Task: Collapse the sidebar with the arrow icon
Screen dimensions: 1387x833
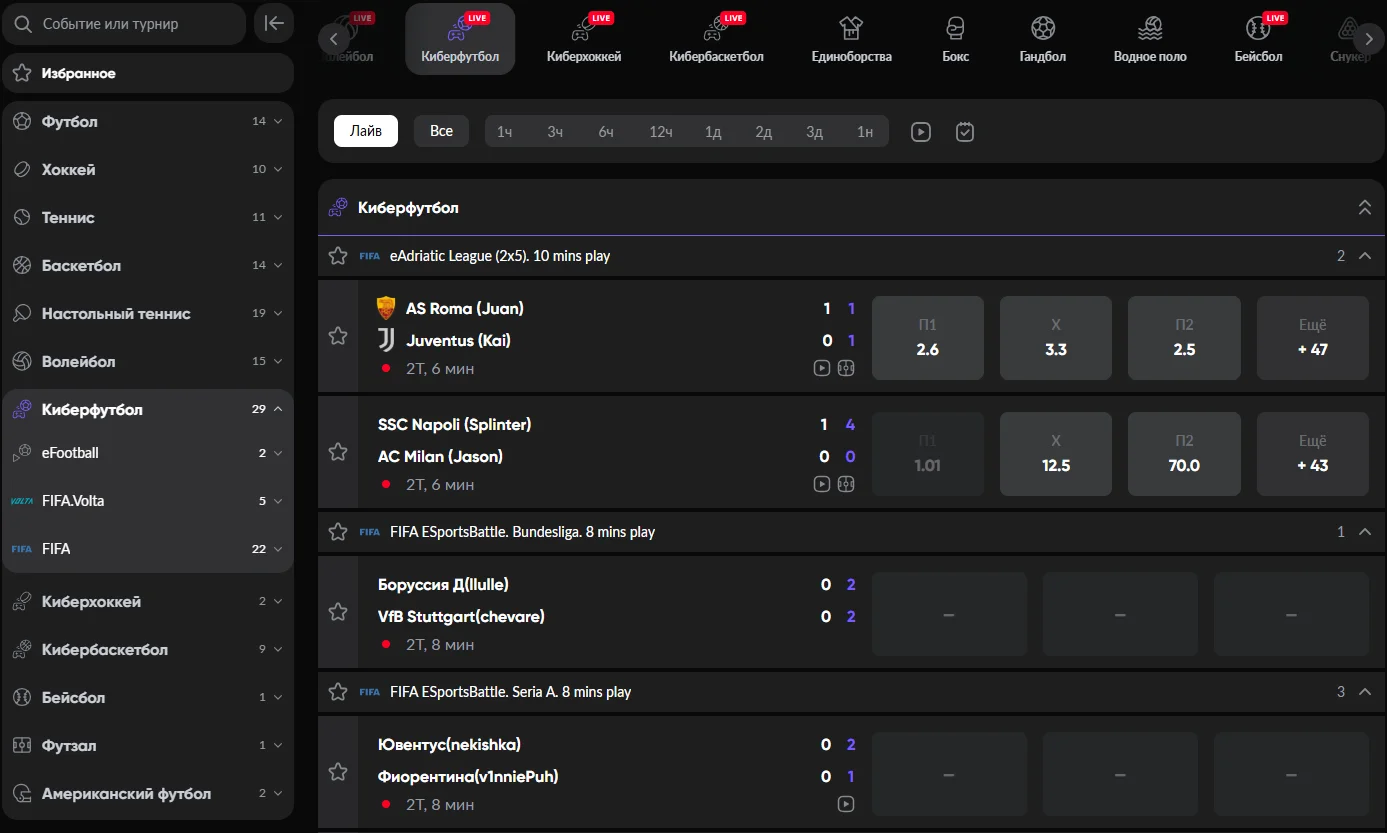Action: pyautogui.click(x=273, y=24)
